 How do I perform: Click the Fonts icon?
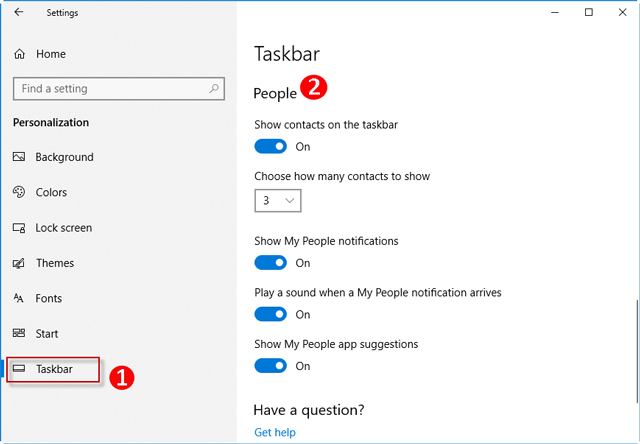[x=19, y=298]
